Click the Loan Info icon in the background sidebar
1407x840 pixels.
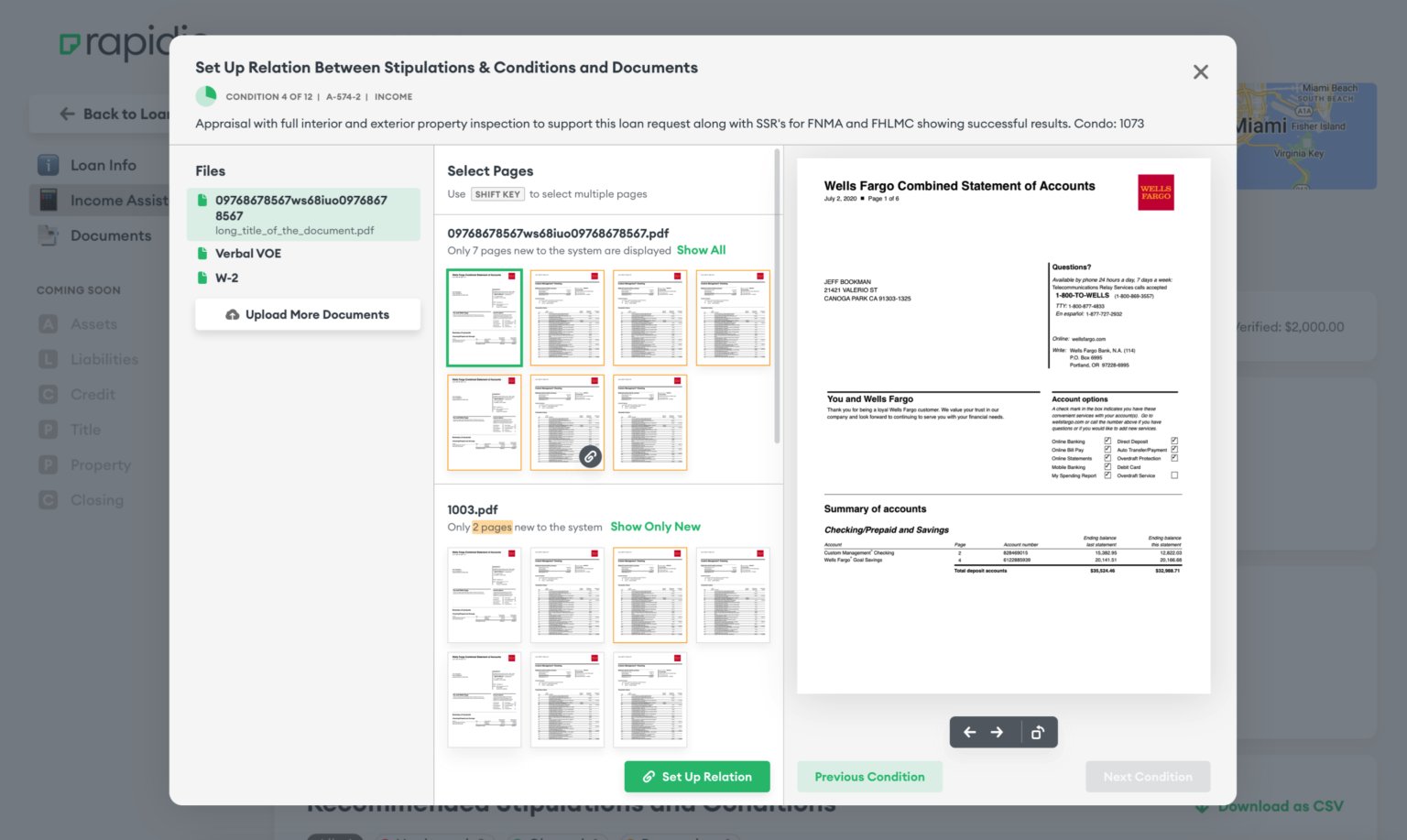click(x=49, y=165)
